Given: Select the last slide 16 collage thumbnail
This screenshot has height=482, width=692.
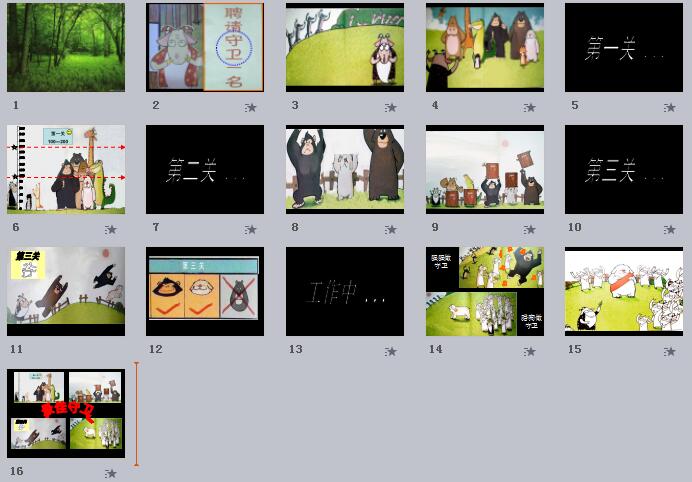Looking at the screenshot, I should click(x=66, y=414).
